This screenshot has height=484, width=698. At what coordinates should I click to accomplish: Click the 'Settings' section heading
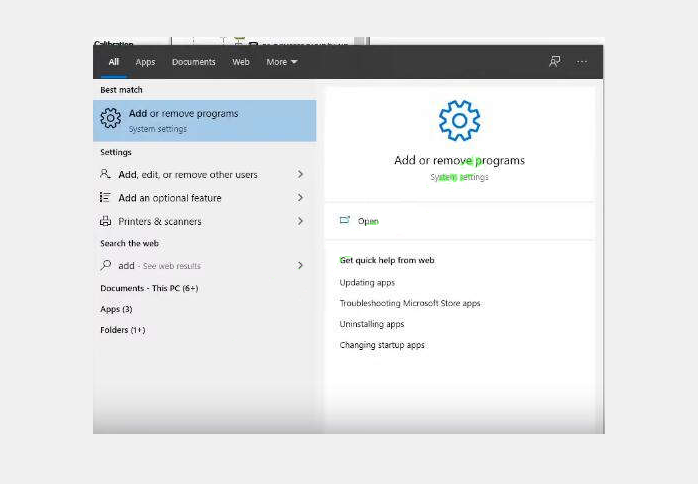[x=116, y=152]
